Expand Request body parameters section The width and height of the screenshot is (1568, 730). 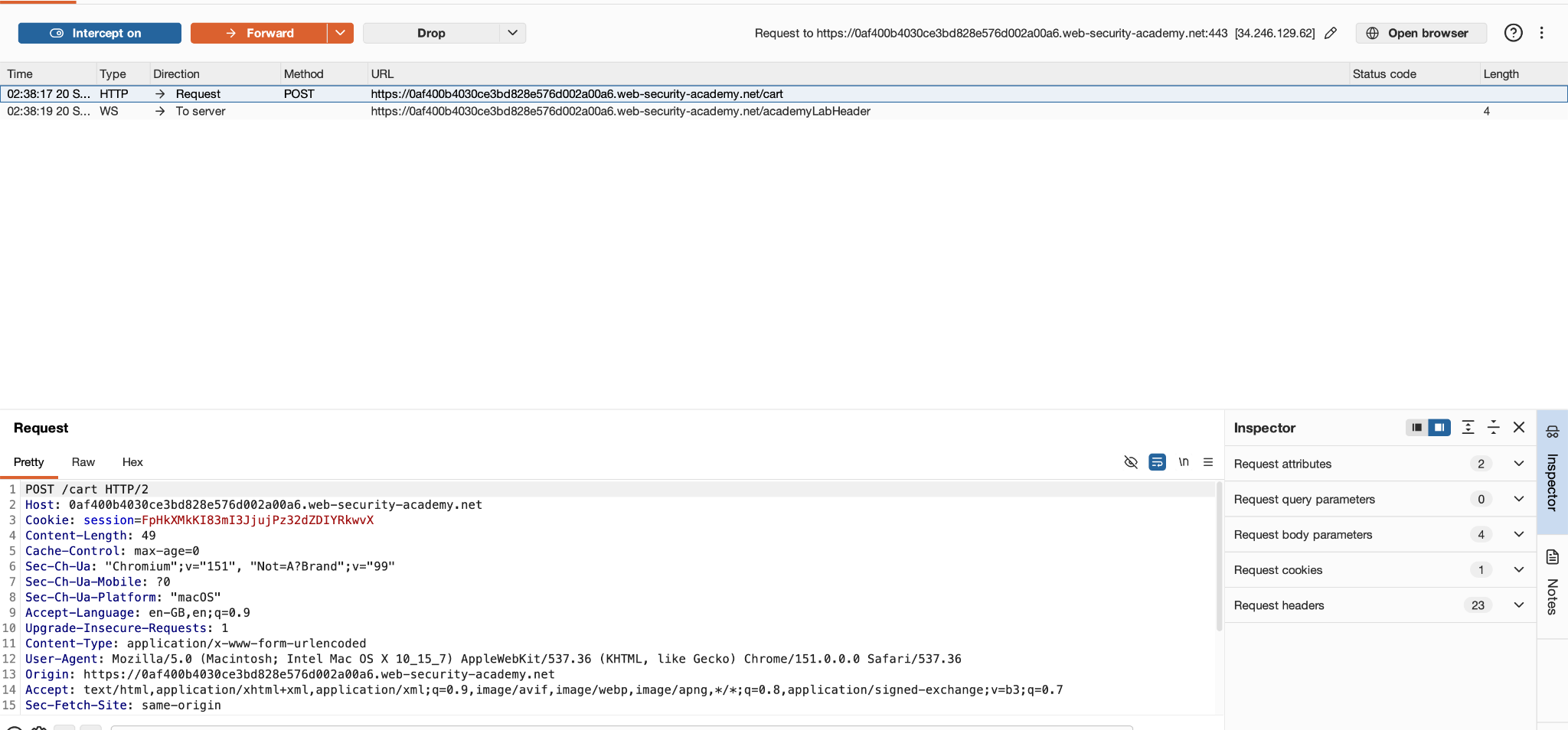click(x=1380, y=535)
